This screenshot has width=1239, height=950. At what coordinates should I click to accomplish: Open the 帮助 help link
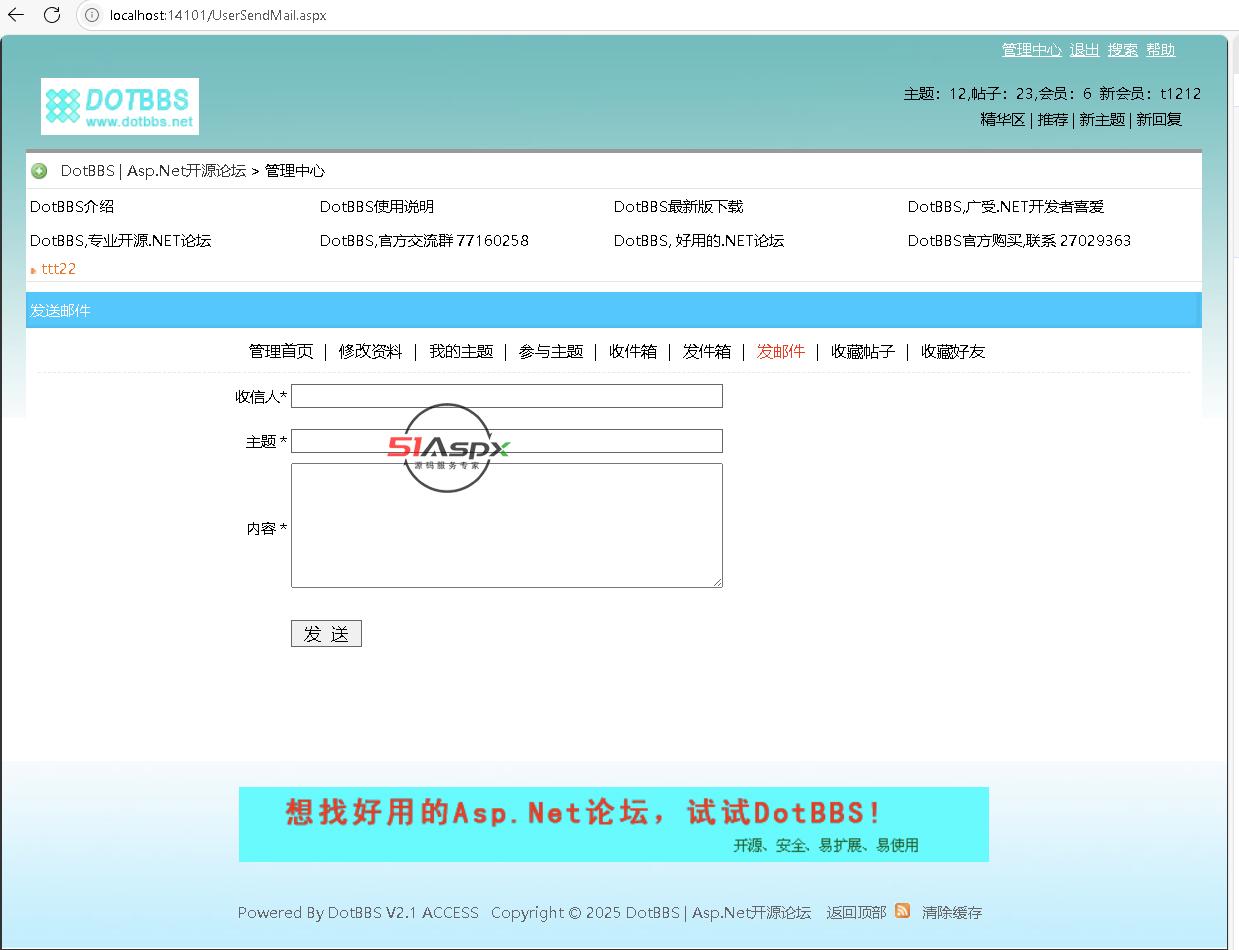(1160, 50)
